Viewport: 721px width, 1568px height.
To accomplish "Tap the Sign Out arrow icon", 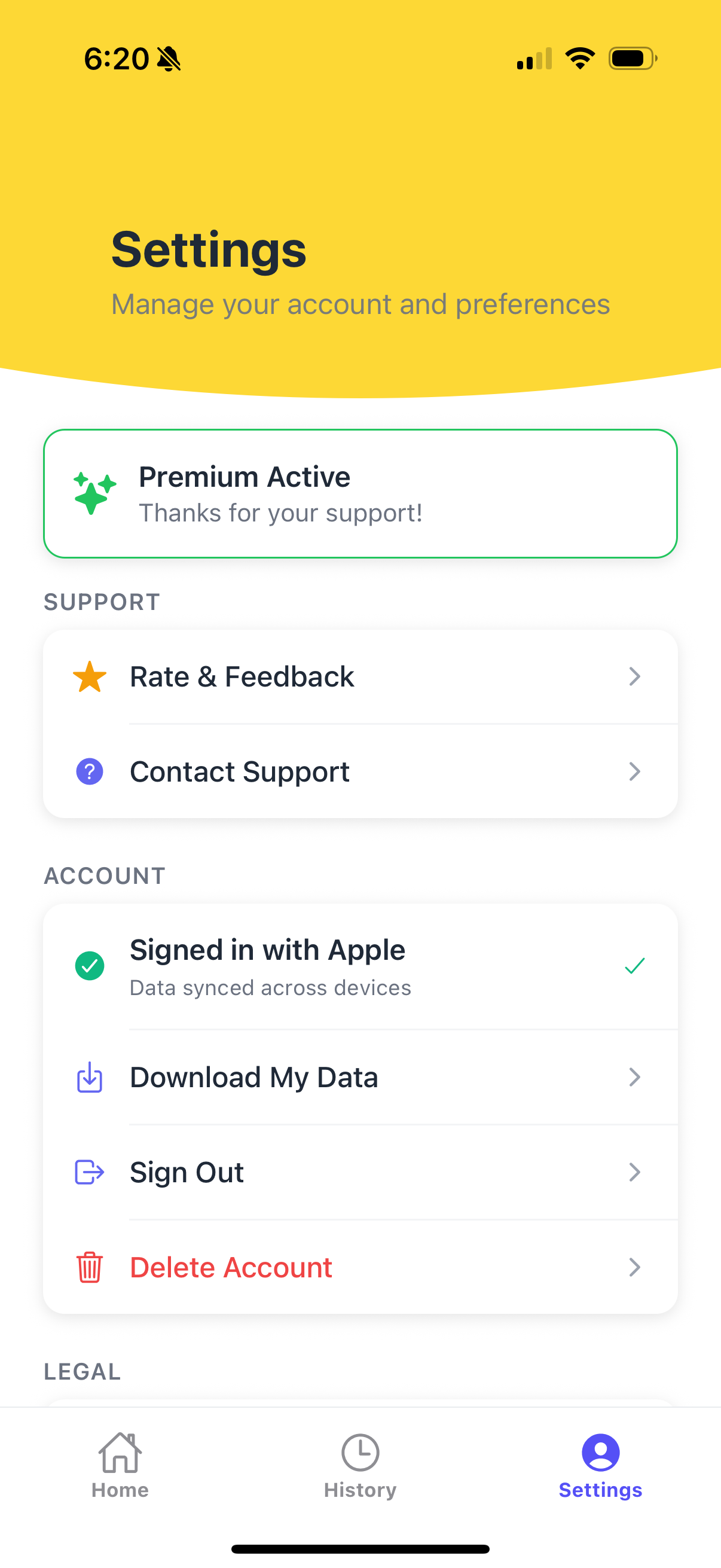I will pos(90,1172).
